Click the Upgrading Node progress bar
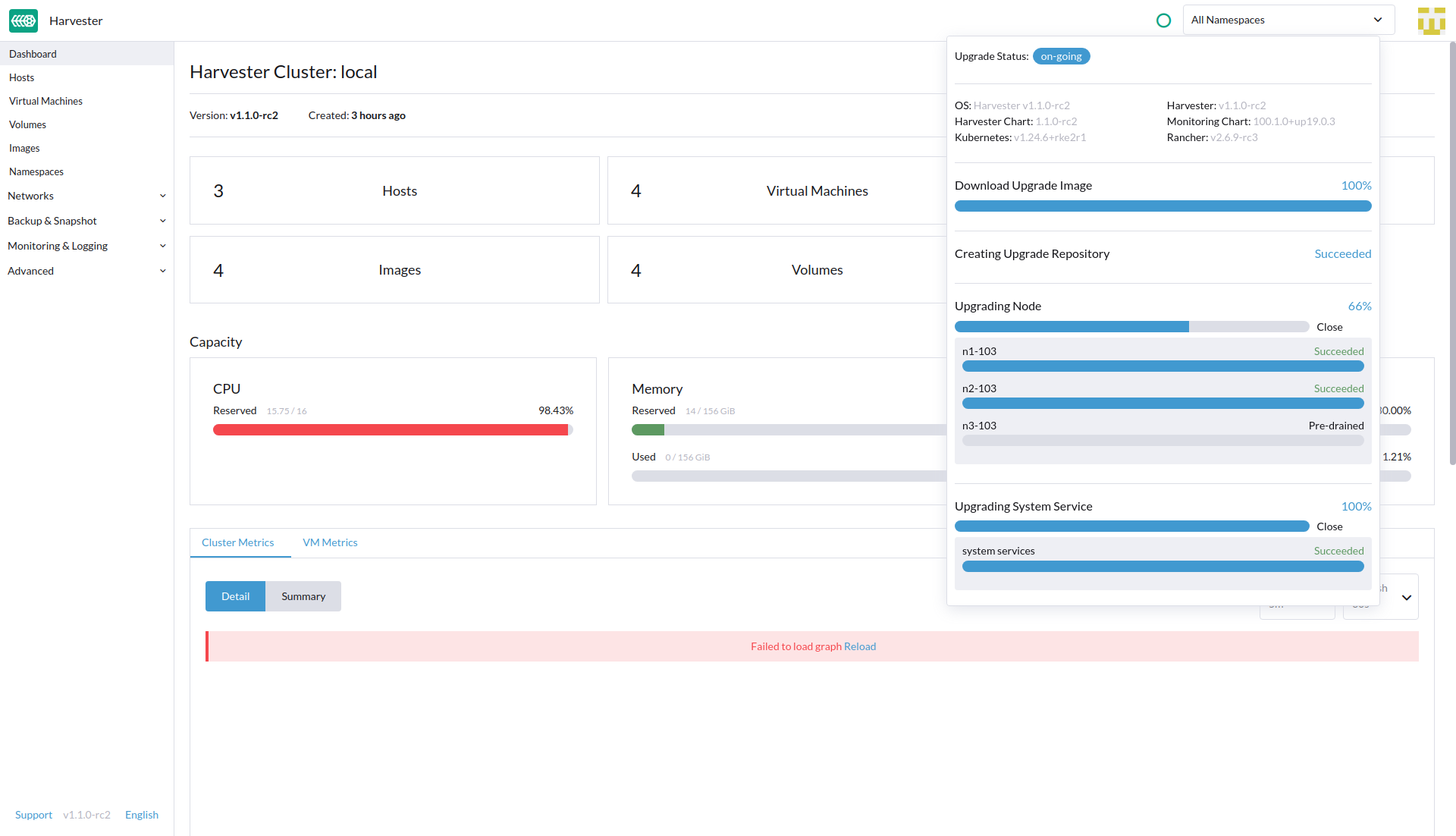The height and width of the screenshot is (836, 1456). coord(1131,327)
